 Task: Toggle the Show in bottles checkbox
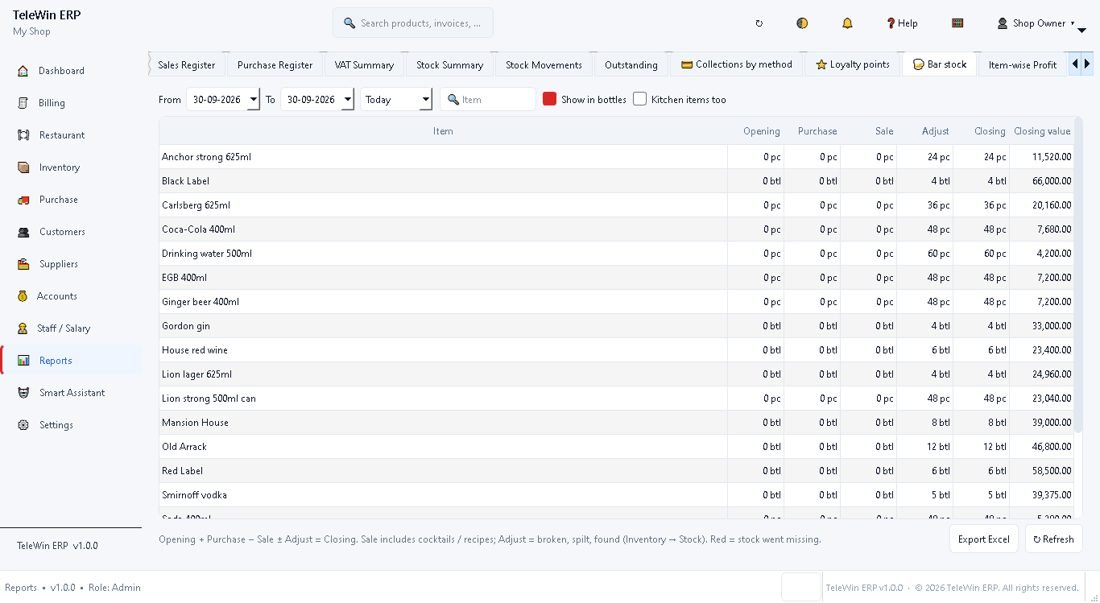pyautogui.click(x=549, y=100)
